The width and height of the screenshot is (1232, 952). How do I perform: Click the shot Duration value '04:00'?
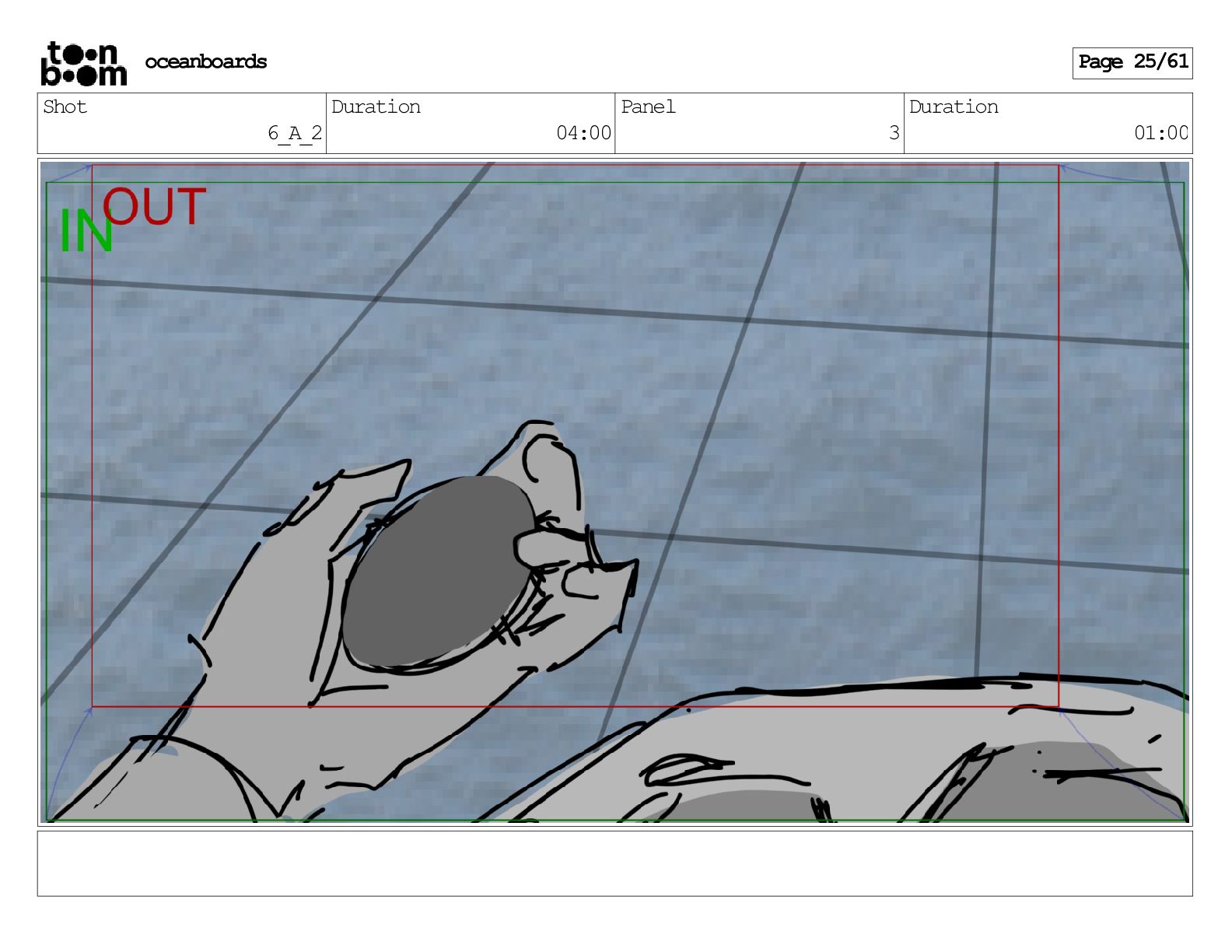pyautogui.click(x=584, y=133)
